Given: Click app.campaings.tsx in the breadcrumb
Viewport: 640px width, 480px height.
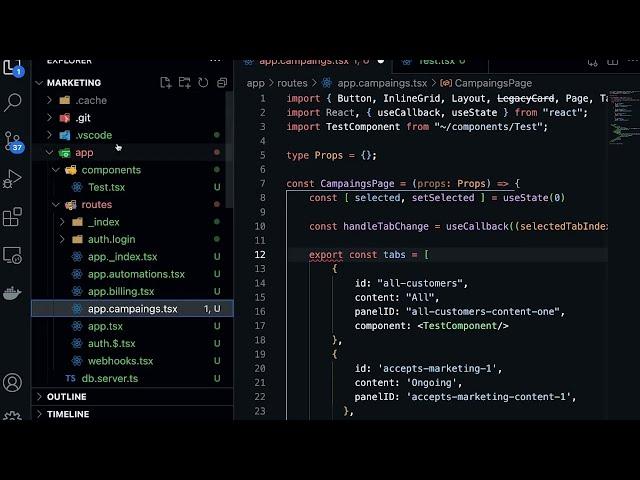Looking at the screenshot, I should [382, 83].
